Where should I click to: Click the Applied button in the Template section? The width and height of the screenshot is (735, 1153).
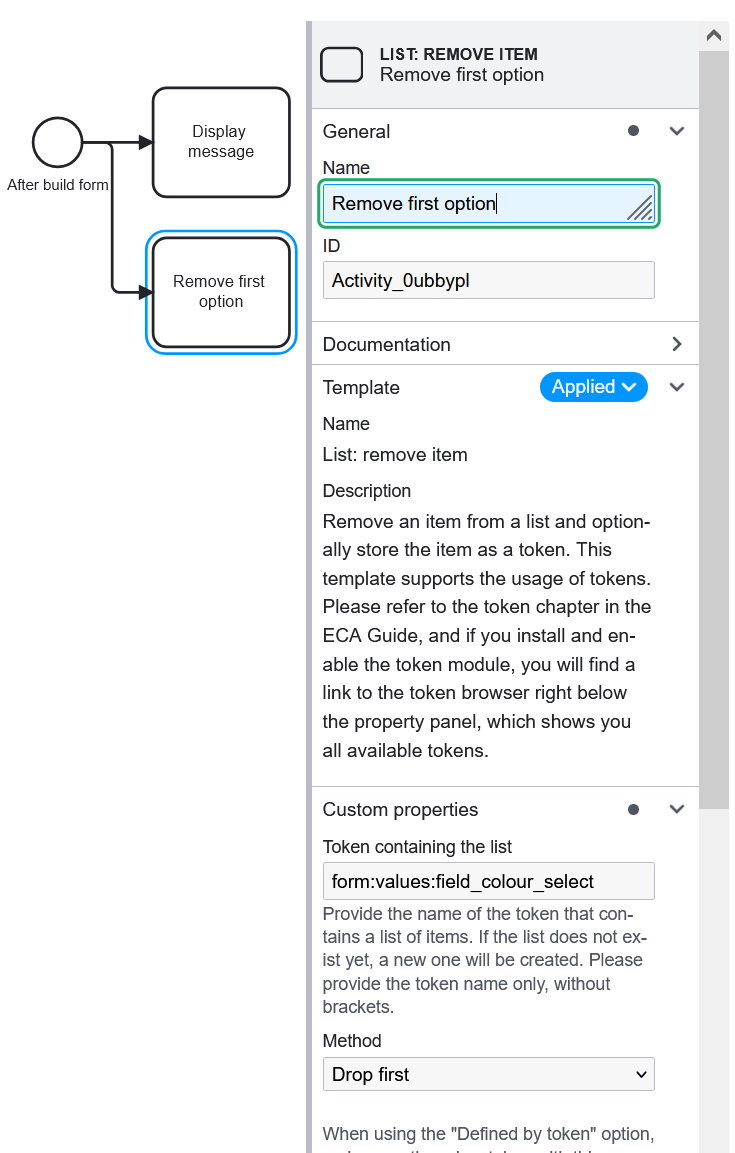tap(593, 387)
